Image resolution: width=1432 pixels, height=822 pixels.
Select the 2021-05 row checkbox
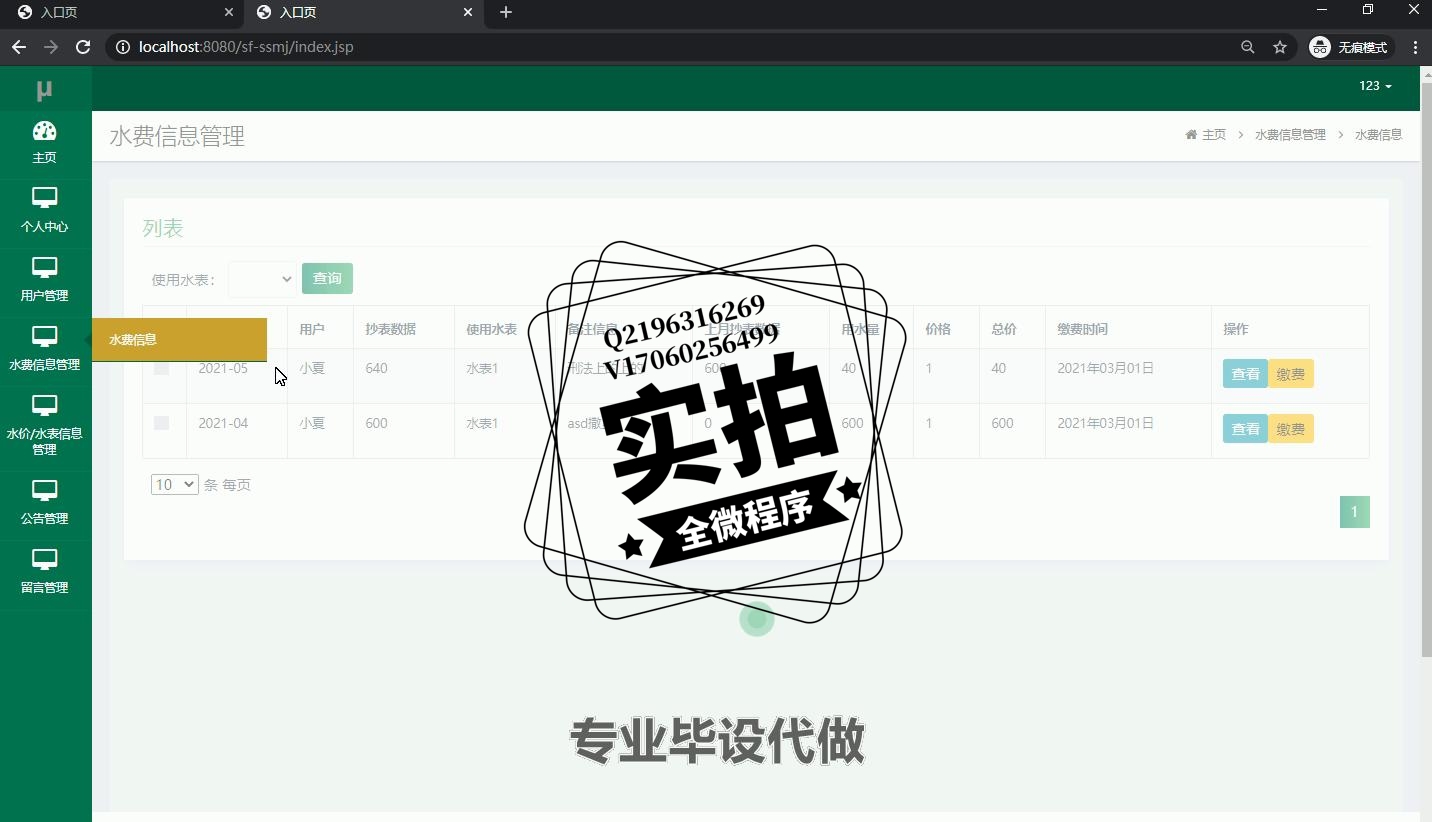[x=161, y=368]
